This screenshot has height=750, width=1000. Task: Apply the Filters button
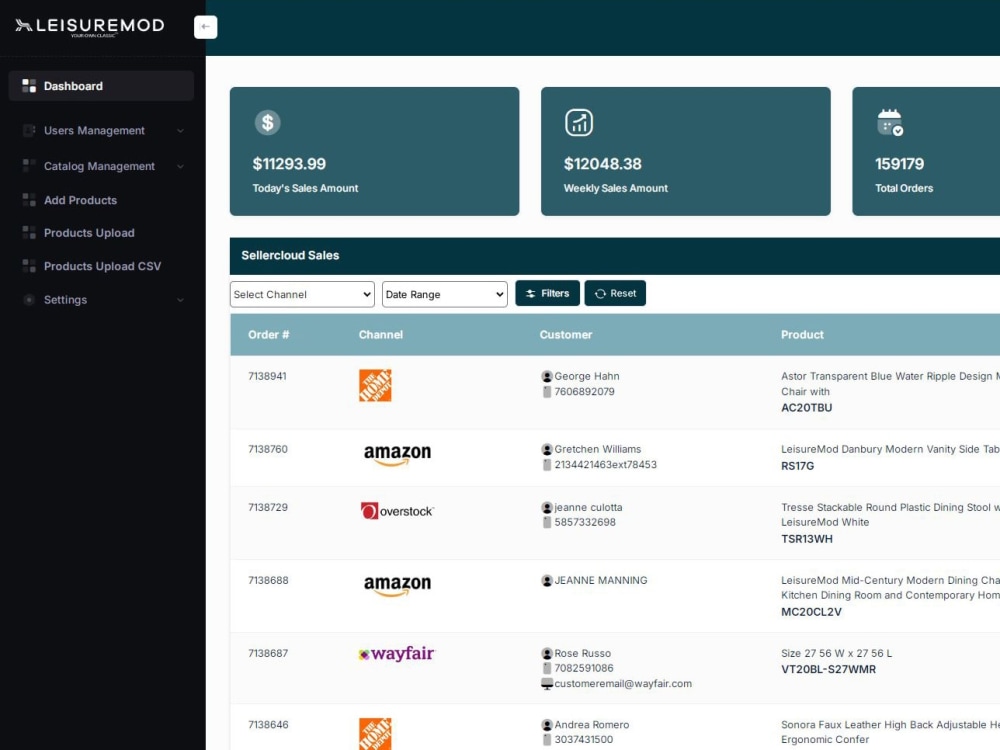(x=547, y=293)
